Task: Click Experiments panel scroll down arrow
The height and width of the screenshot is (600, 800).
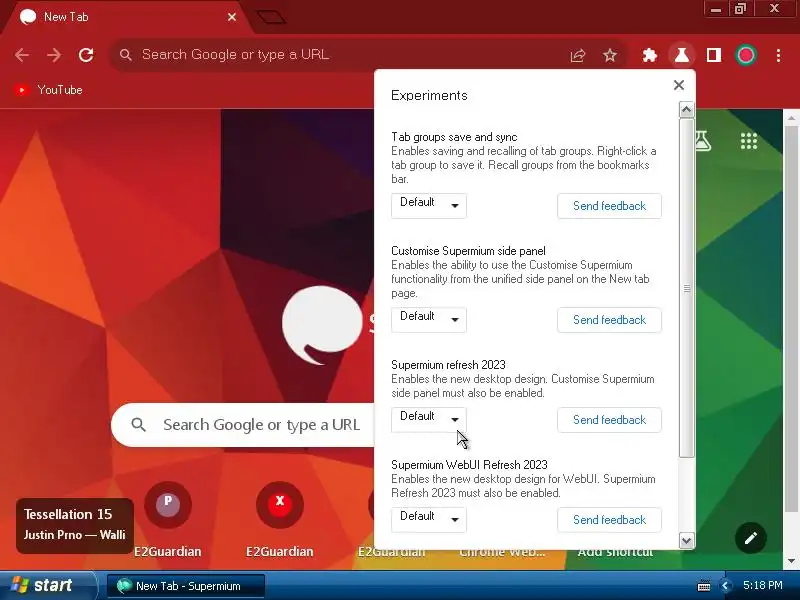Action: pos(686,540)
